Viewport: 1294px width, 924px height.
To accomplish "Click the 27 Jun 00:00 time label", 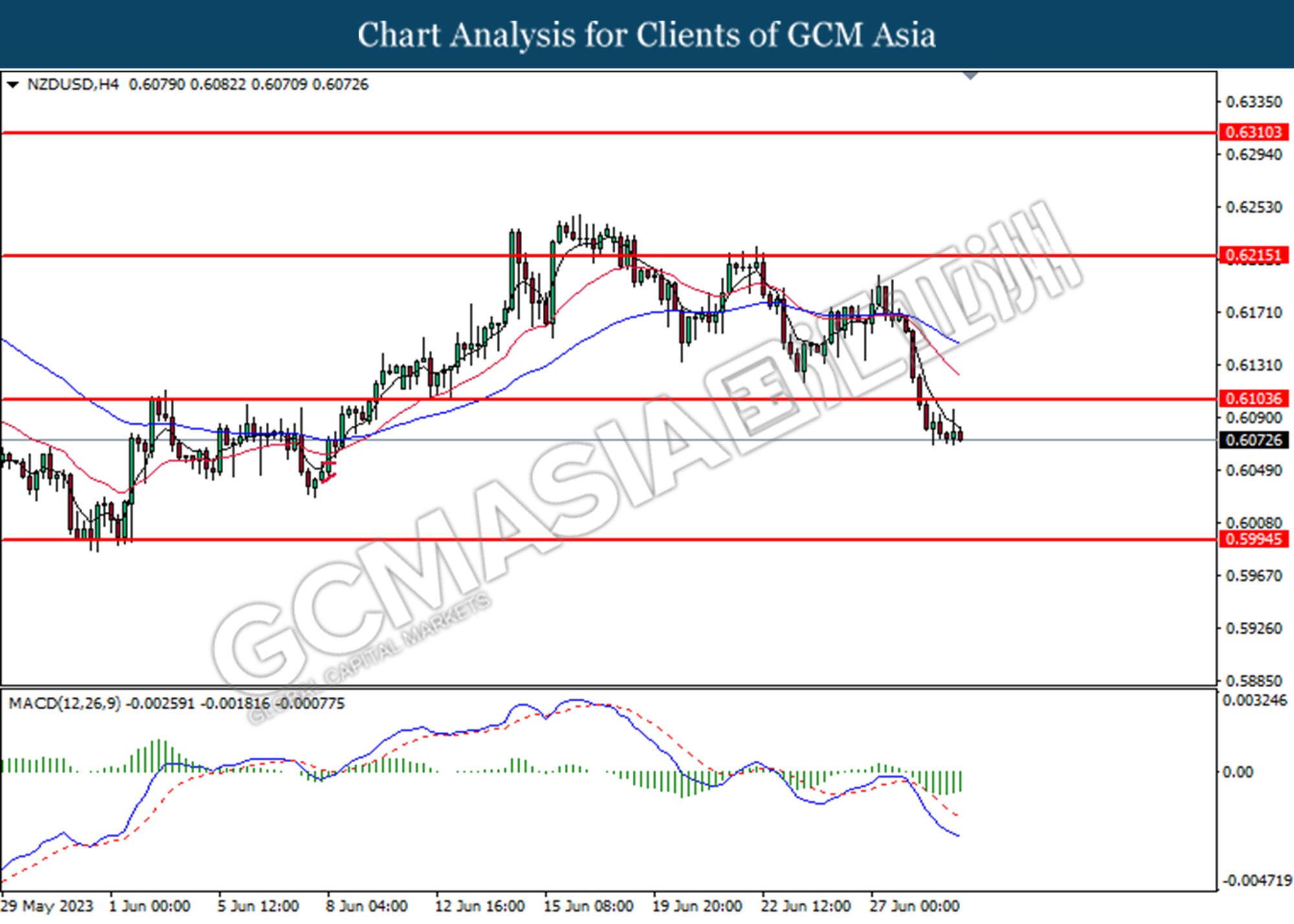I will [x=914, y=906].
